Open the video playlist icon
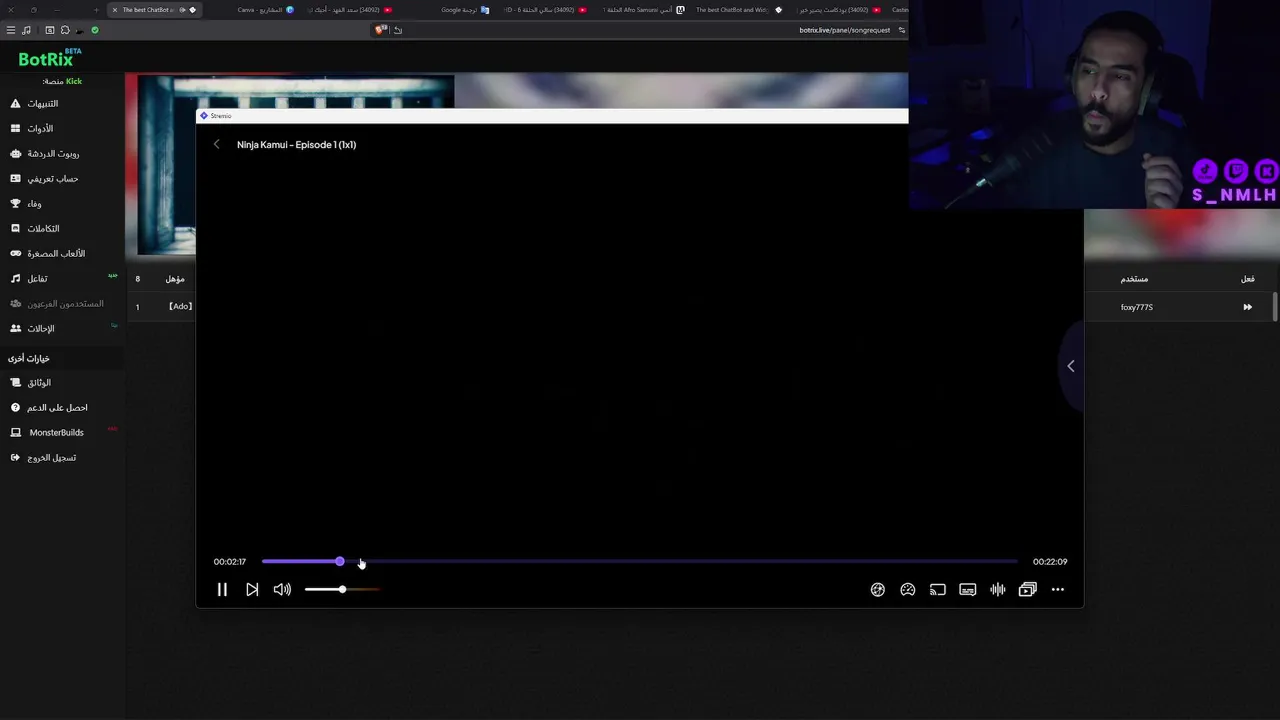Screen dimensions: 1280x720 (x=1028, y=590)
